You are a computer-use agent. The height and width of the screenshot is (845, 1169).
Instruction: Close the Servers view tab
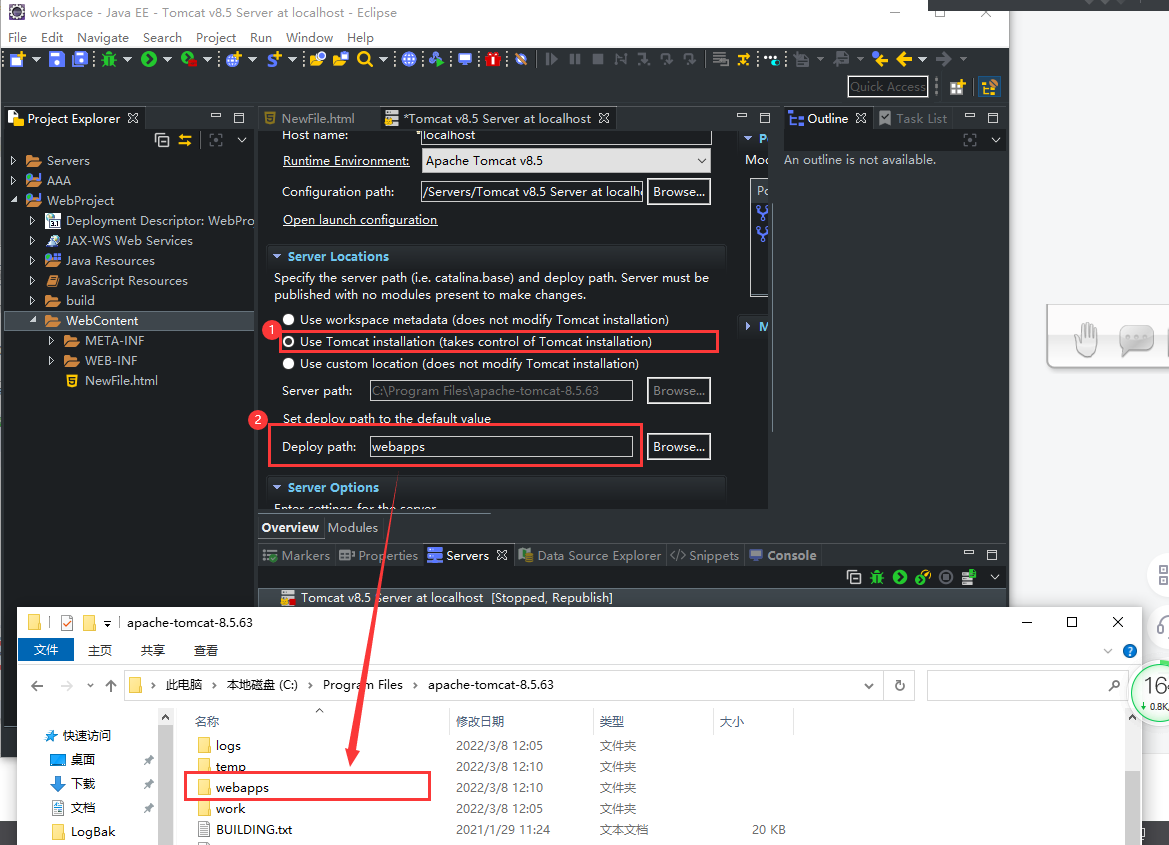pos(502,555)
